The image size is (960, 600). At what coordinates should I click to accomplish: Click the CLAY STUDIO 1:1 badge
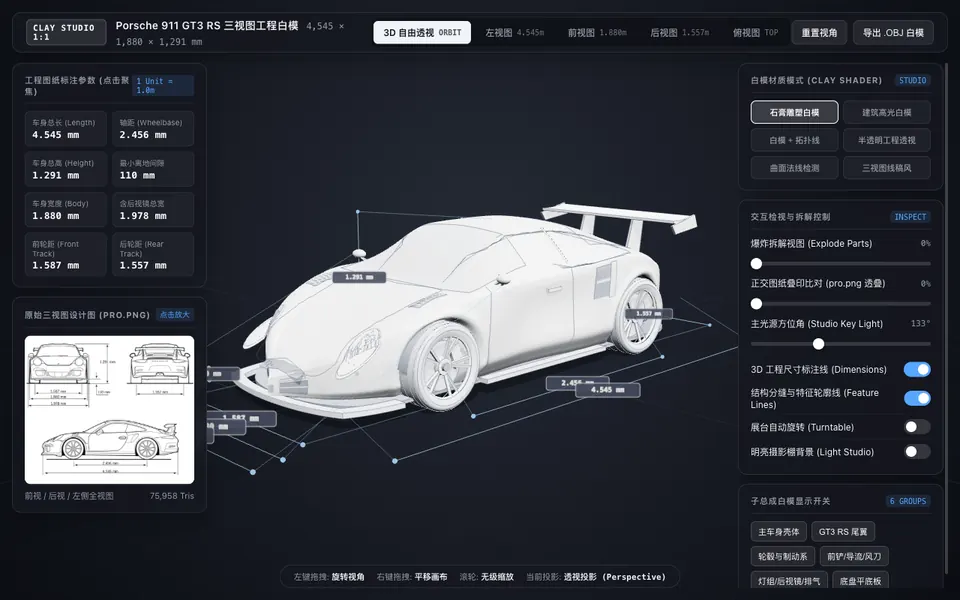point(66,32)
